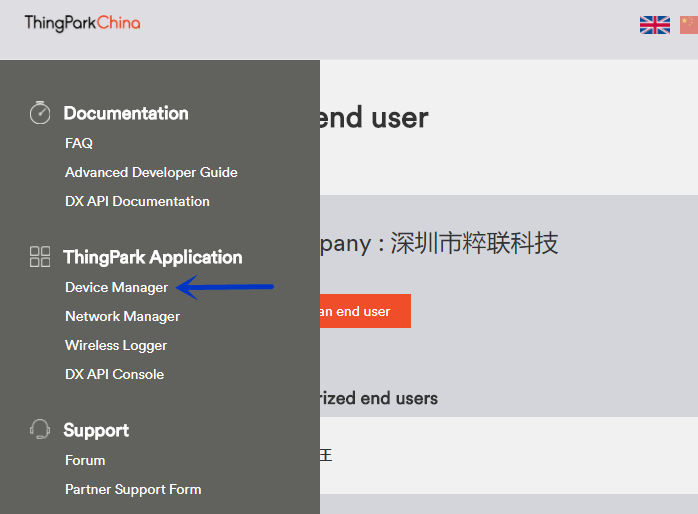
Task: Visit the Forum link
Action: pyautogui.click(x=85, y=460)
